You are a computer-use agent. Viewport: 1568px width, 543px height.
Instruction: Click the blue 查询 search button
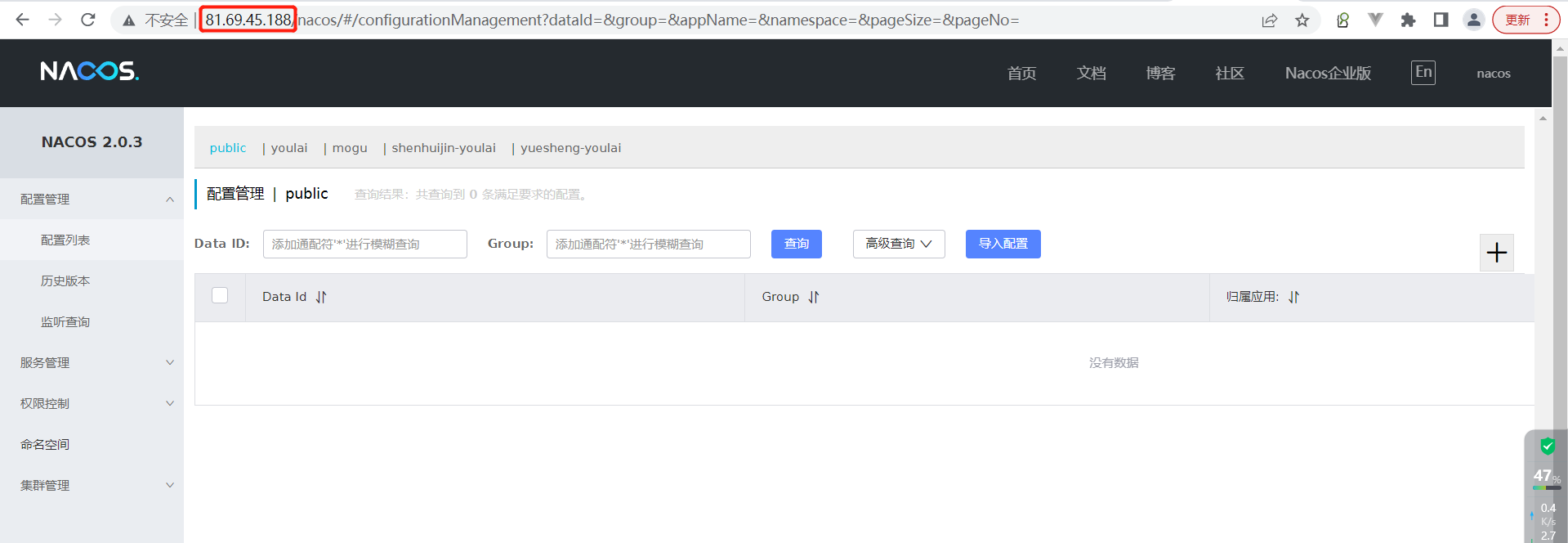(796, 244)
